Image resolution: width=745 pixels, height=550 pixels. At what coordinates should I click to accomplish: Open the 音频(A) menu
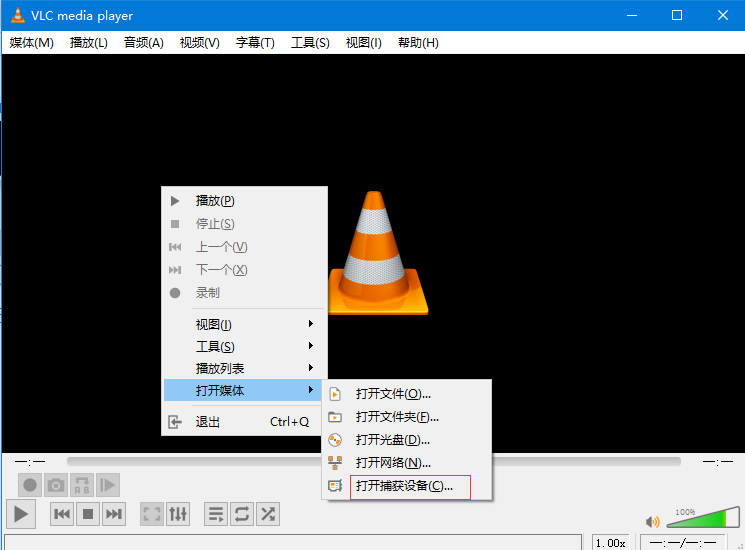click(x=143, y=43)
